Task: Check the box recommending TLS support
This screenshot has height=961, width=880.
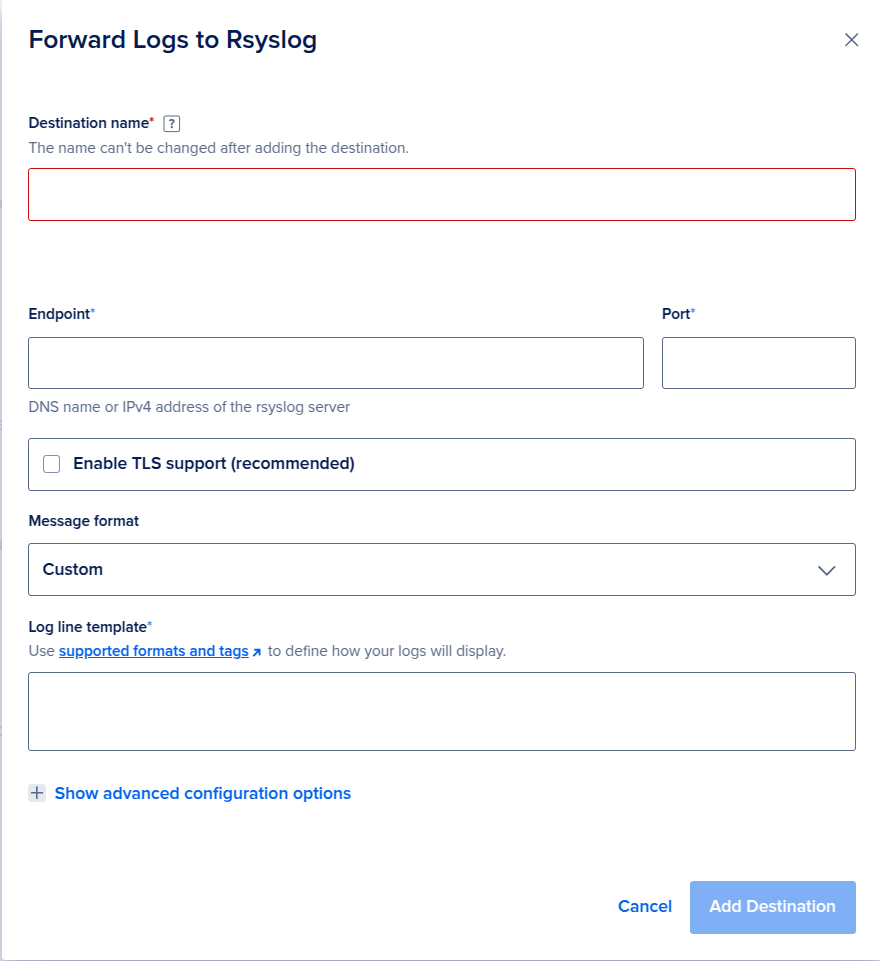Action: [x=51, y=463]
